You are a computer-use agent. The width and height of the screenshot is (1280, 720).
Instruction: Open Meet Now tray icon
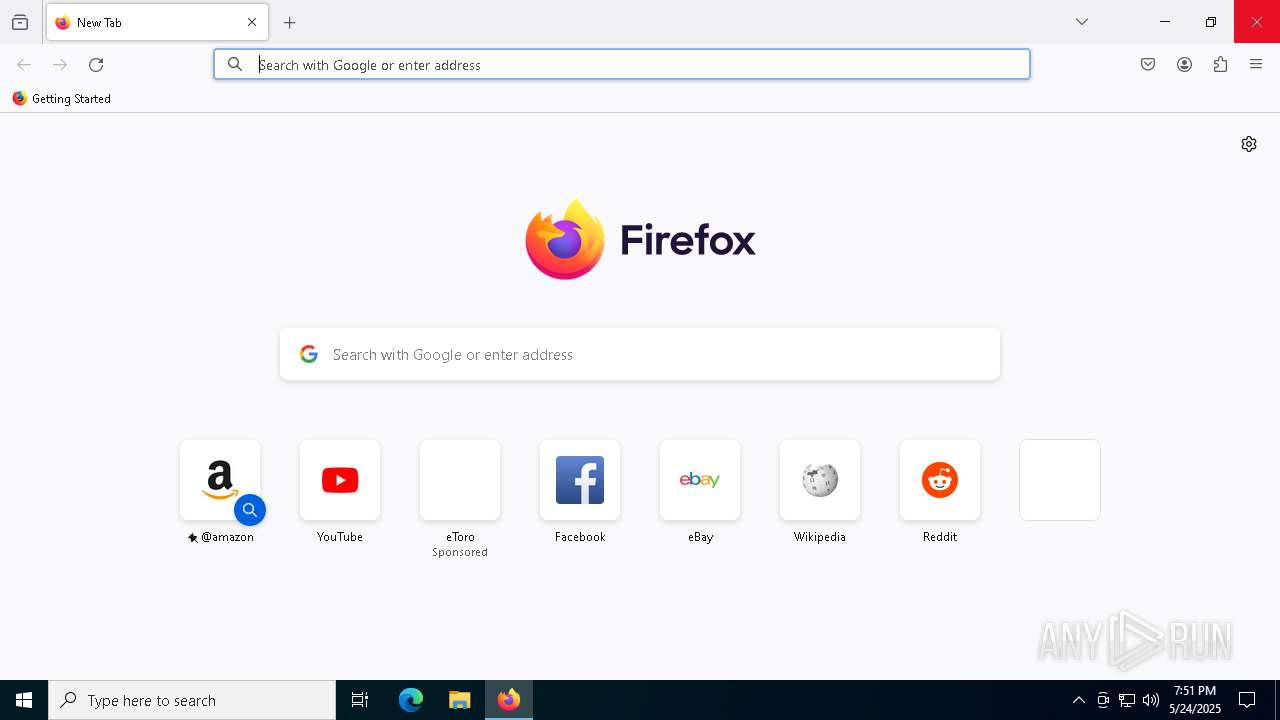[x=1103, y=700]
